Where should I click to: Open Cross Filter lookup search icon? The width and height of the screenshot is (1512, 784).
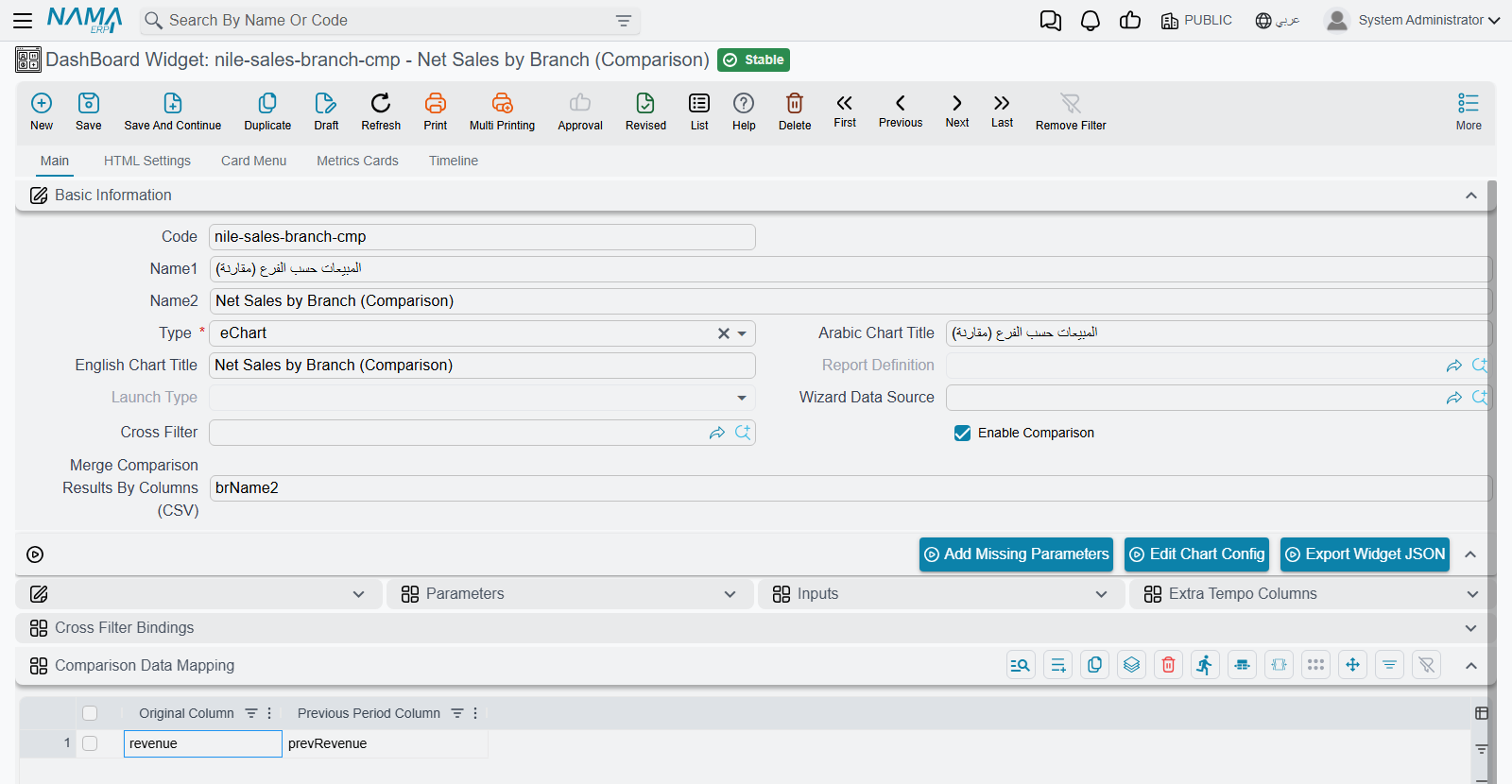743,432
